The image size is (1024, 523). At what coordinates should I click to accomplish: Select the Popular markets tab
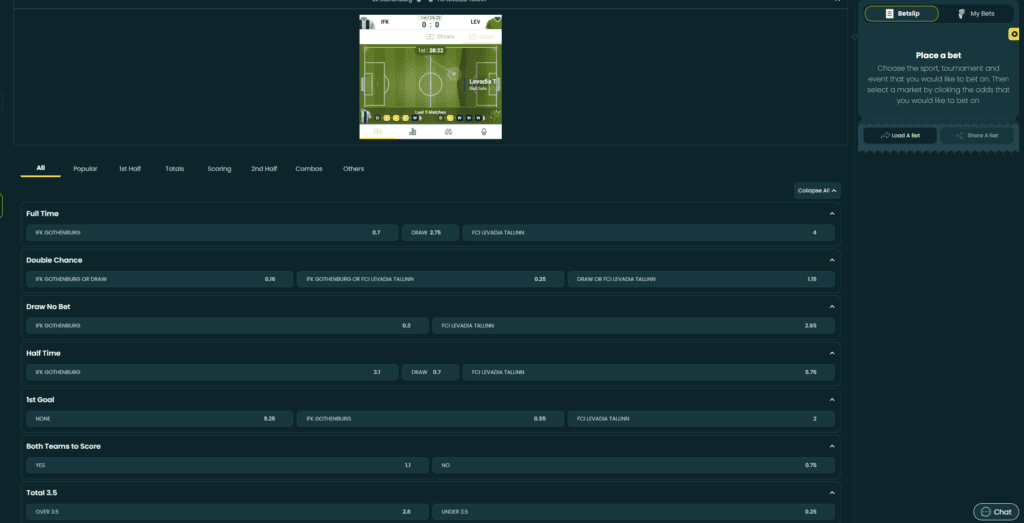click(x=86, y=169)
